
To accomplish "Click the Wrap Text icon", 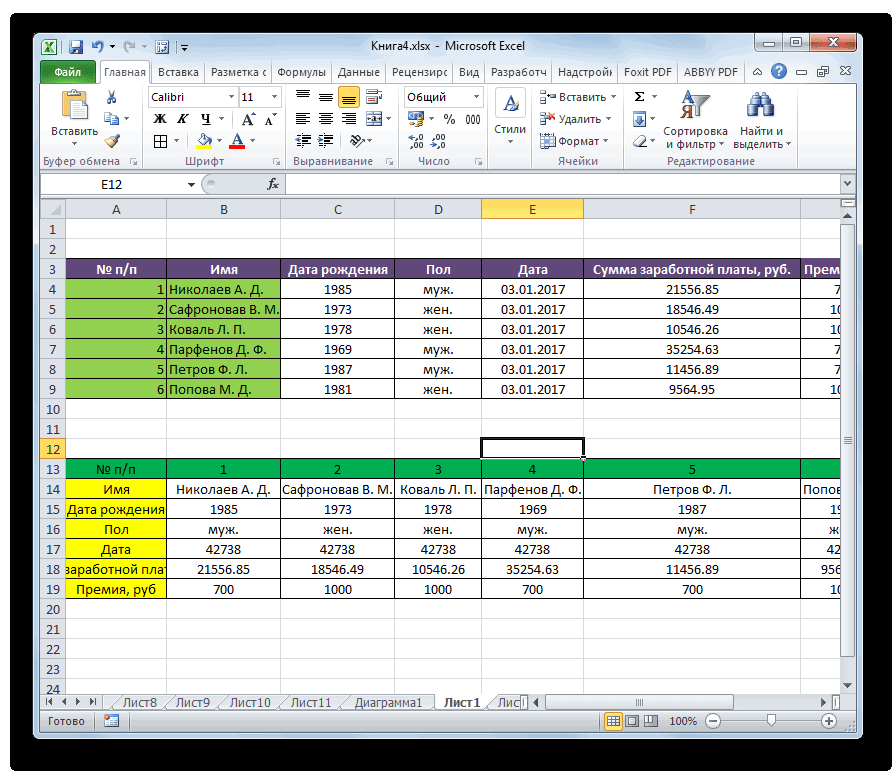I will (x=373, y=97).
